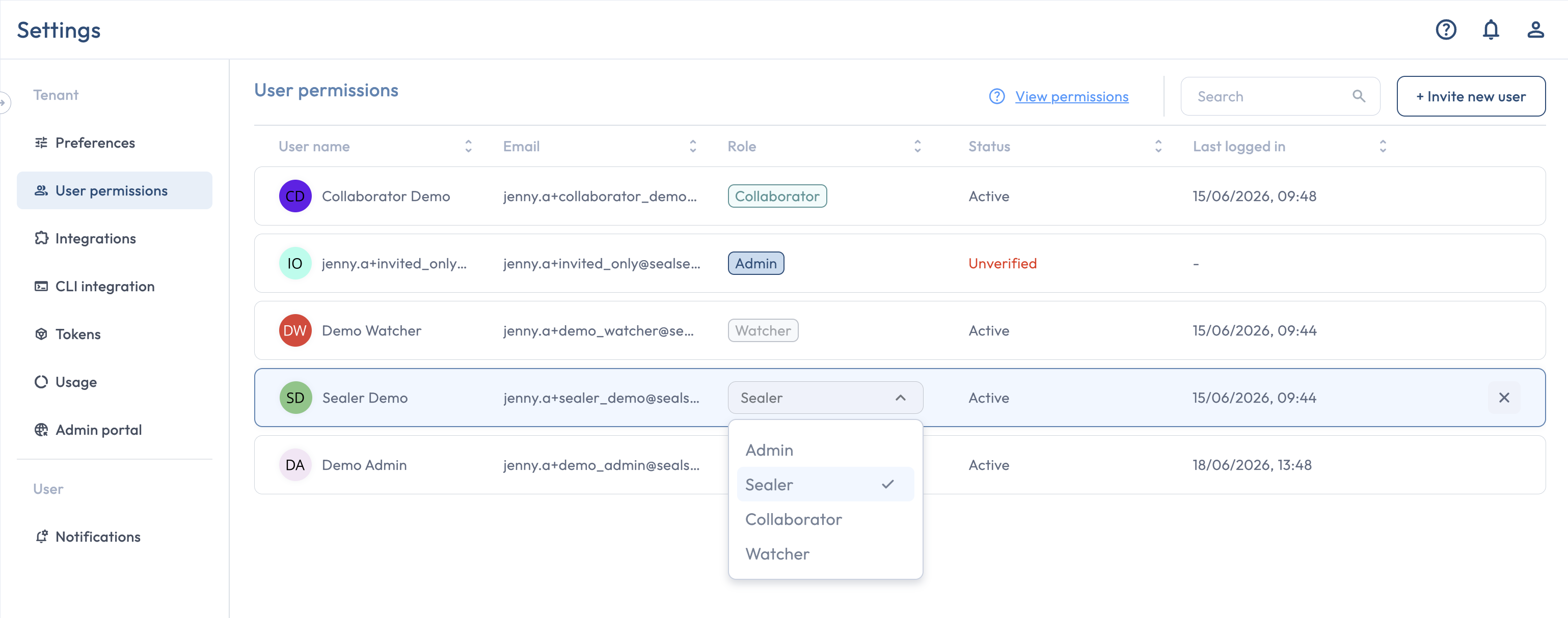Open Admin portal in the sidebar

[115, 430]
